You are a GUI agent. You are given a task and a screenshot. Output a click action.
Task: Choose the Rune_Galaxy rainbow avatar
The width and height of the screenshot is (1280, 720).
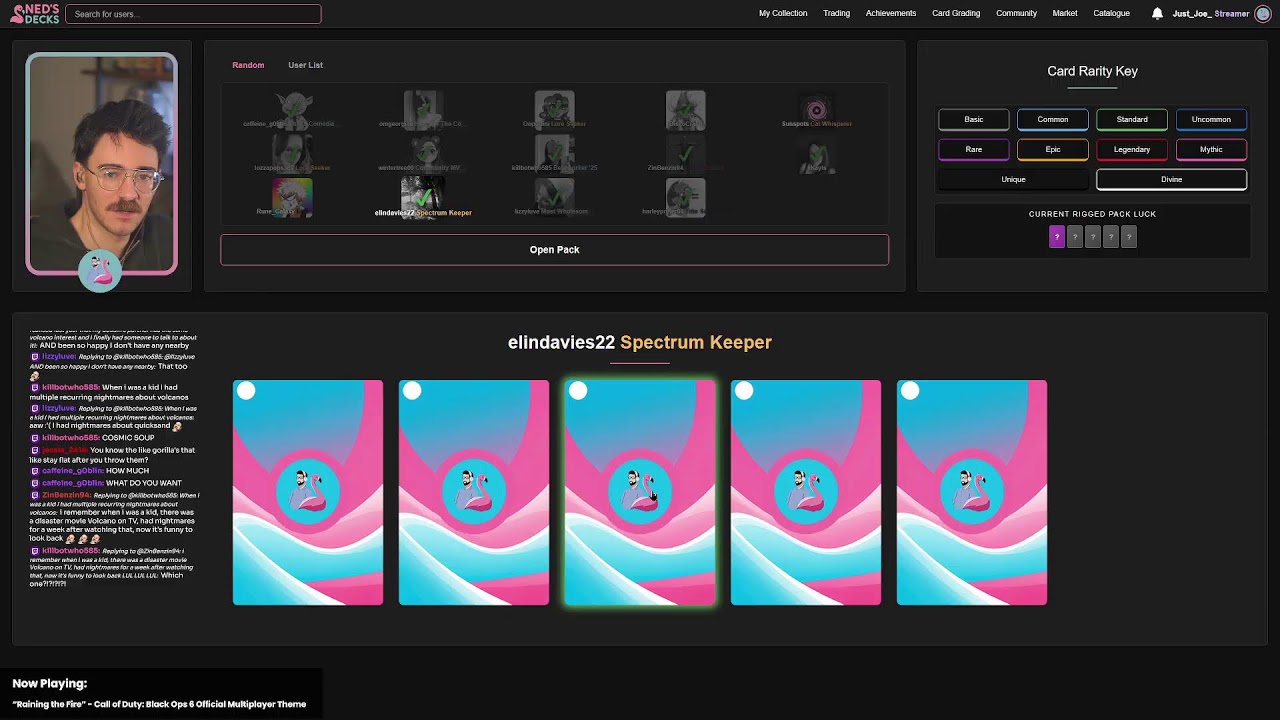click(x=292, y=196)
